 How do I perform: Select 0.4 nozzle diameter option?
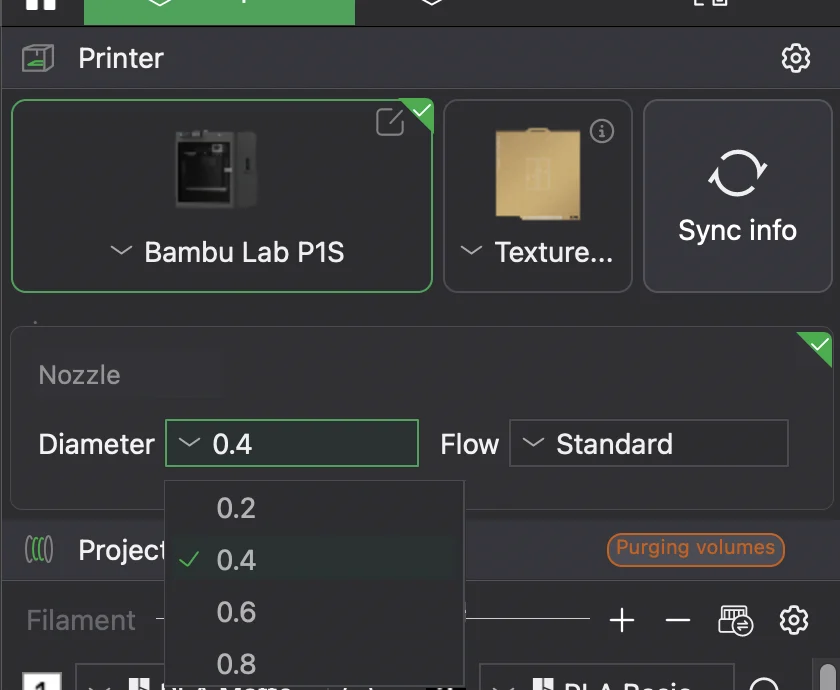click(314, 559)
